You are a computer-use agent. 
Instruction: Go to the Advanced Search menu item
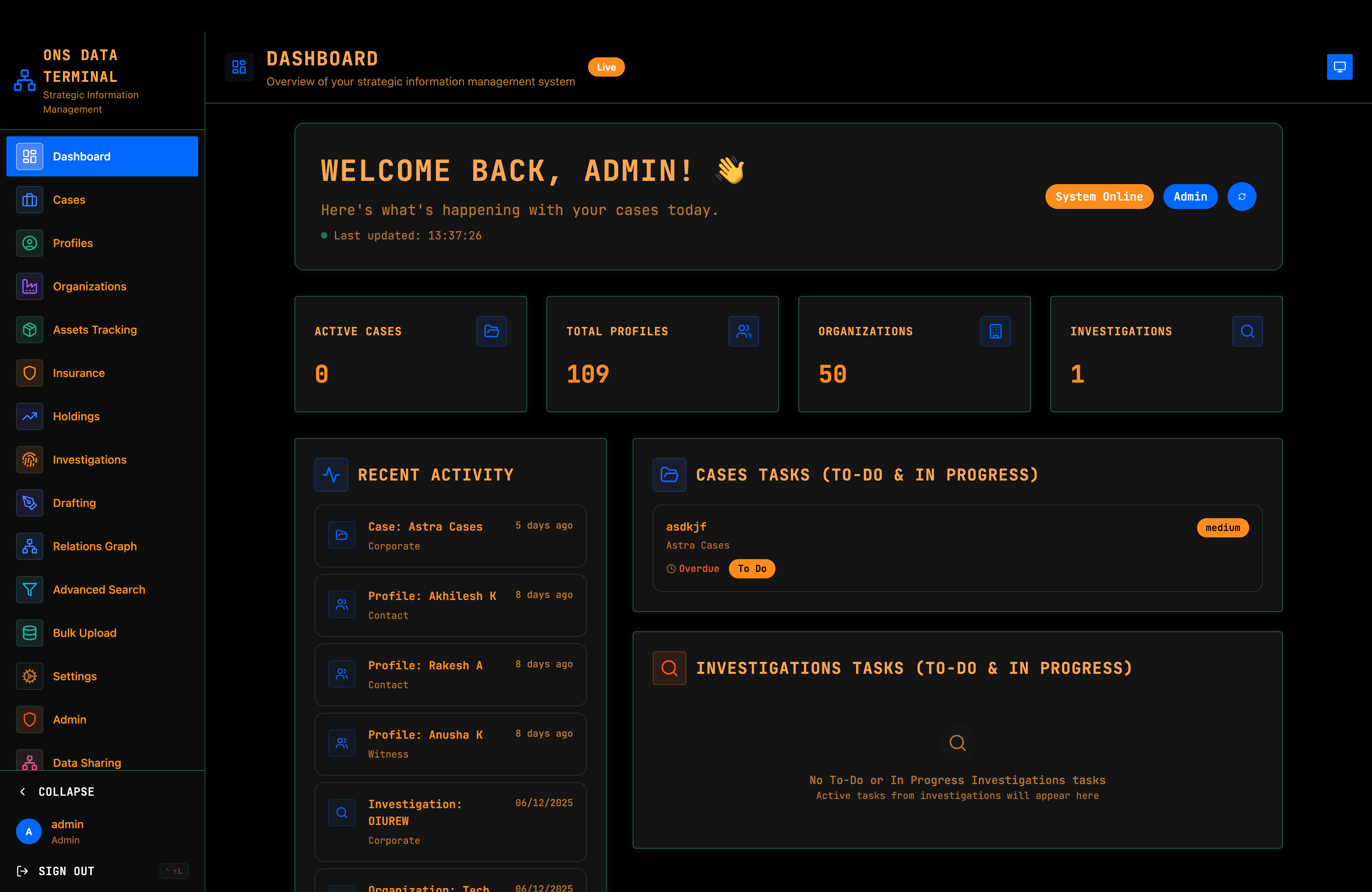[x=102, y=590]
